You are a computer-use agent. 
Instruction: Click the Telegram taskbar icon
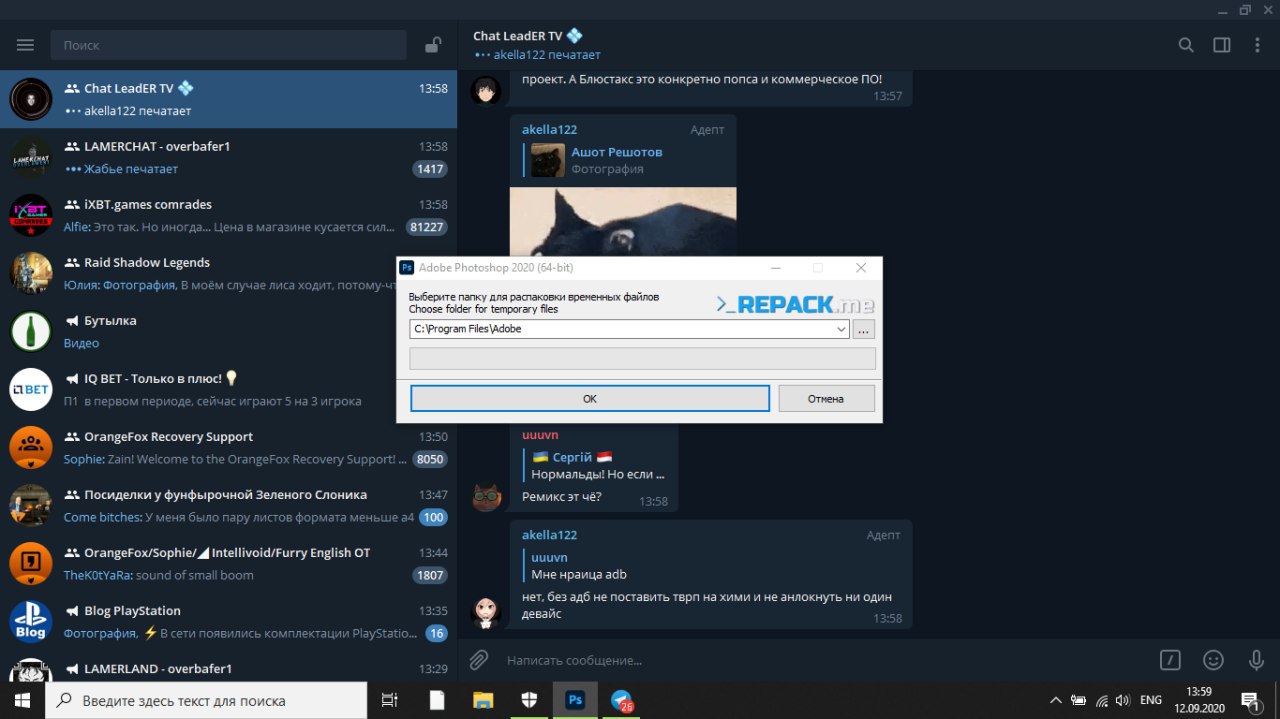pyautogui.click(x=623, y=701)
